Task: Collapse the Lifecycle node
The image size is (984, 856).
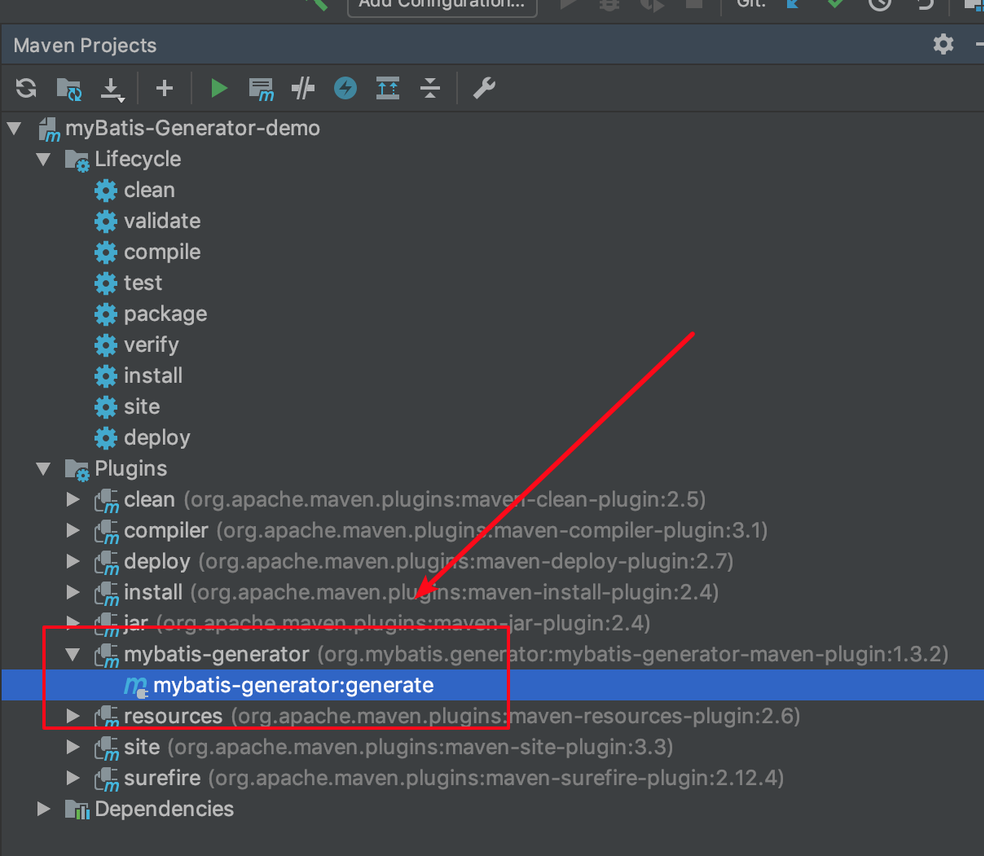Action: pos(43,159)
